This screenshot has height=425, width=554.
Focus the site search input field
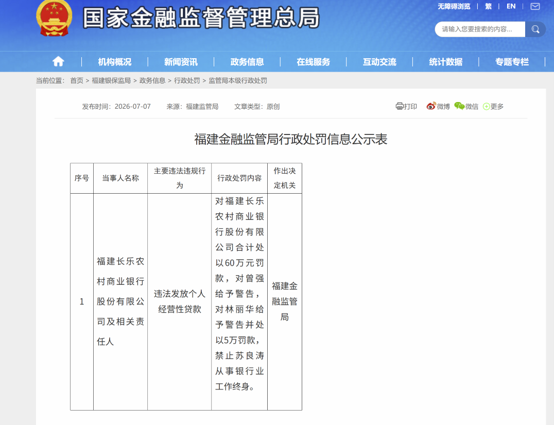pos(480,29)
